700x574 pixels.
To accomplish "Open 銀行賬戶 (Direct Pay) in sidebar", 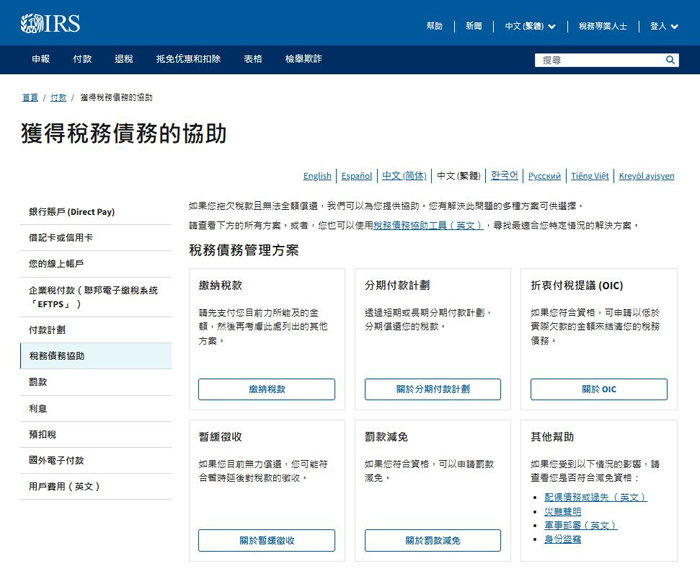I will [x=72, y=212].
